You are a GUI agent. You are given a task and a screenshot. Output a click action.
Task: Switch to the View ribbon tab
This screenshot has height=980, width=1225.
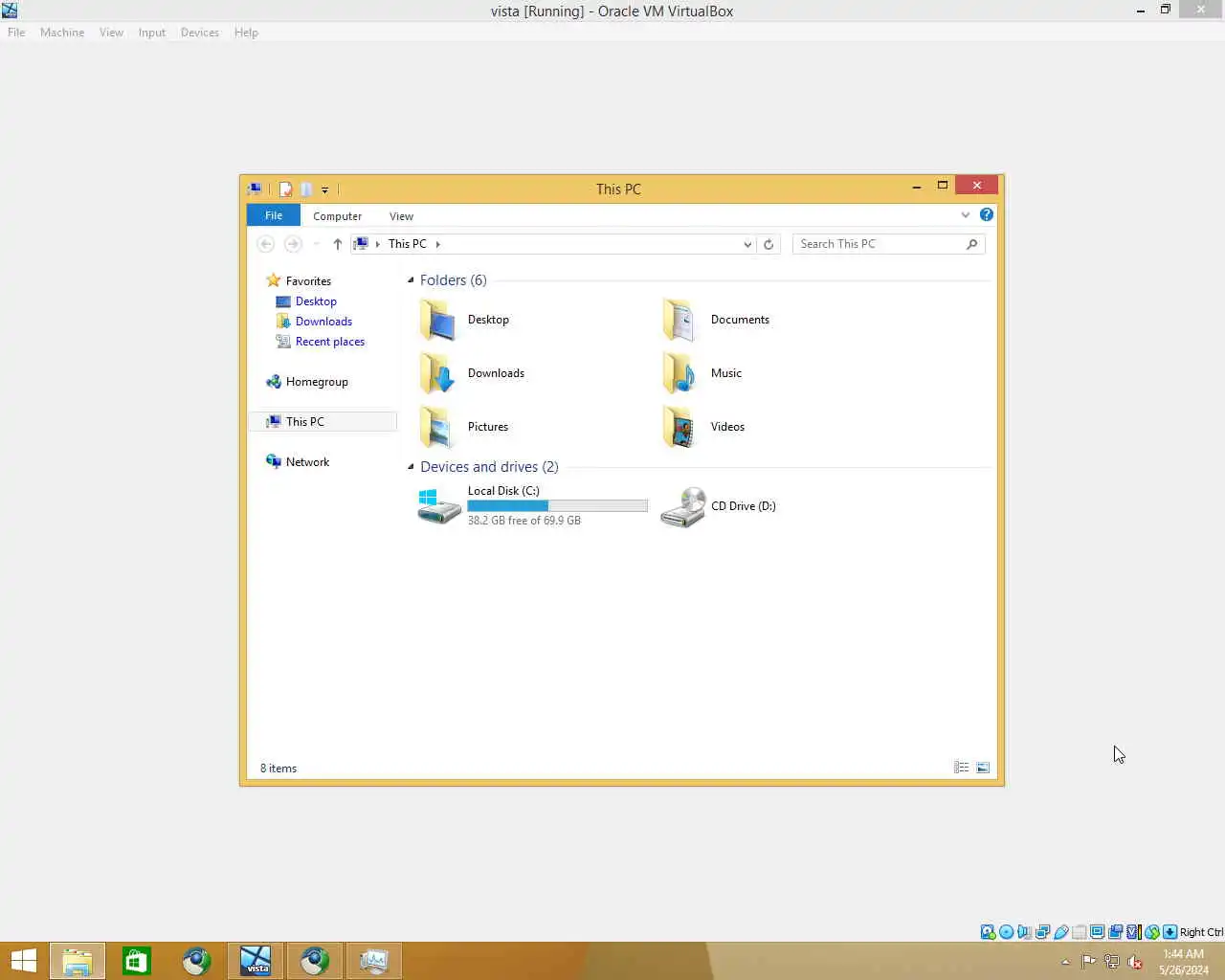pyautogui.click(x=401, y=216)
